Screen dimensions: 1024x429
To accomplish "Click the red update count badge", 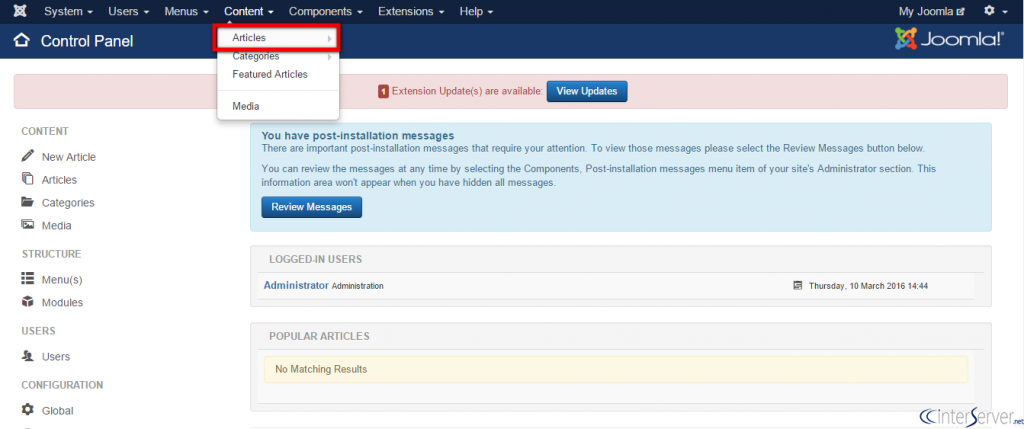I will tap(383, 91).
